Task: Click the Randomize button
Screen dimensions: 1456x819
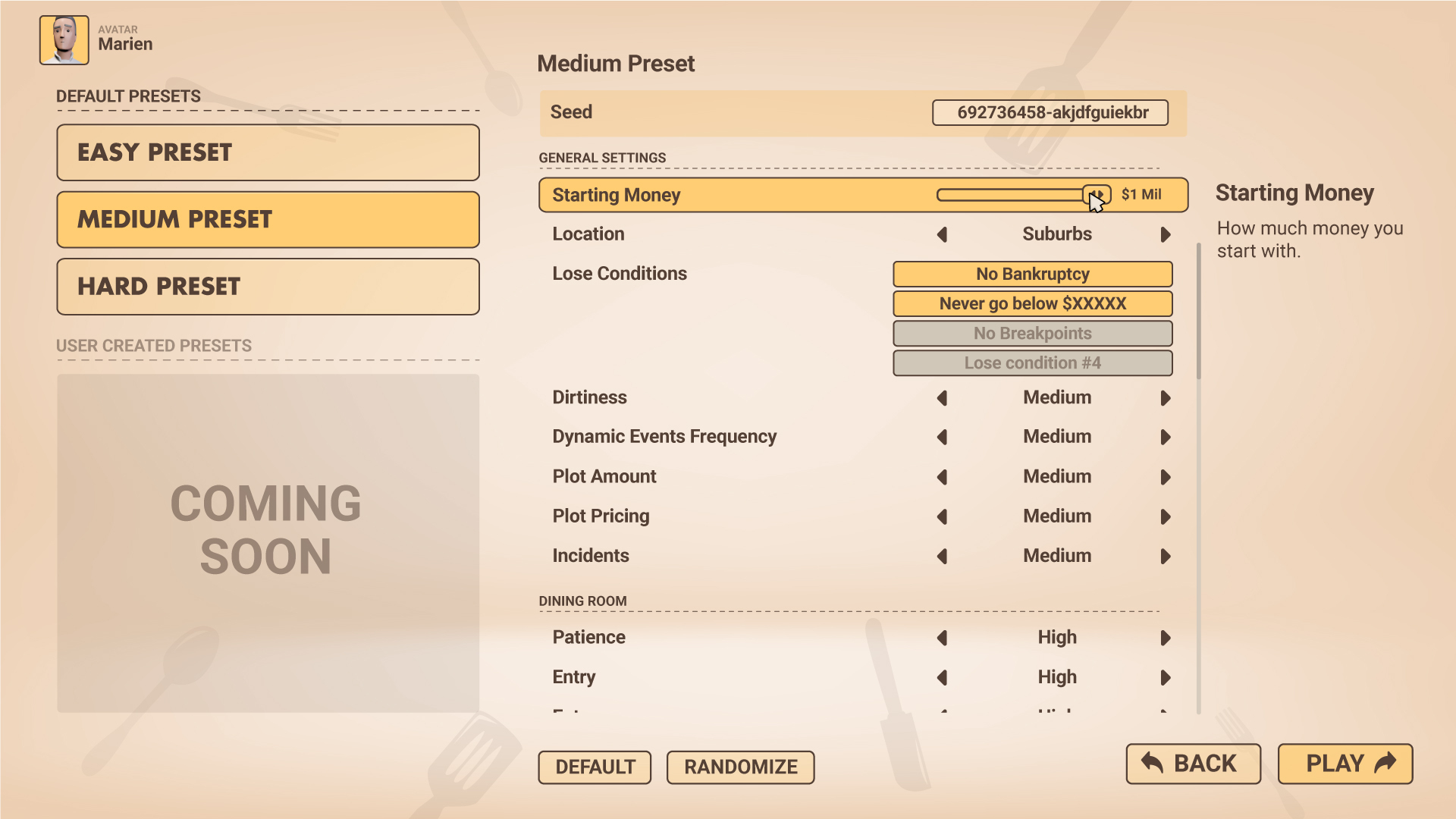Action: pos(740,767)
